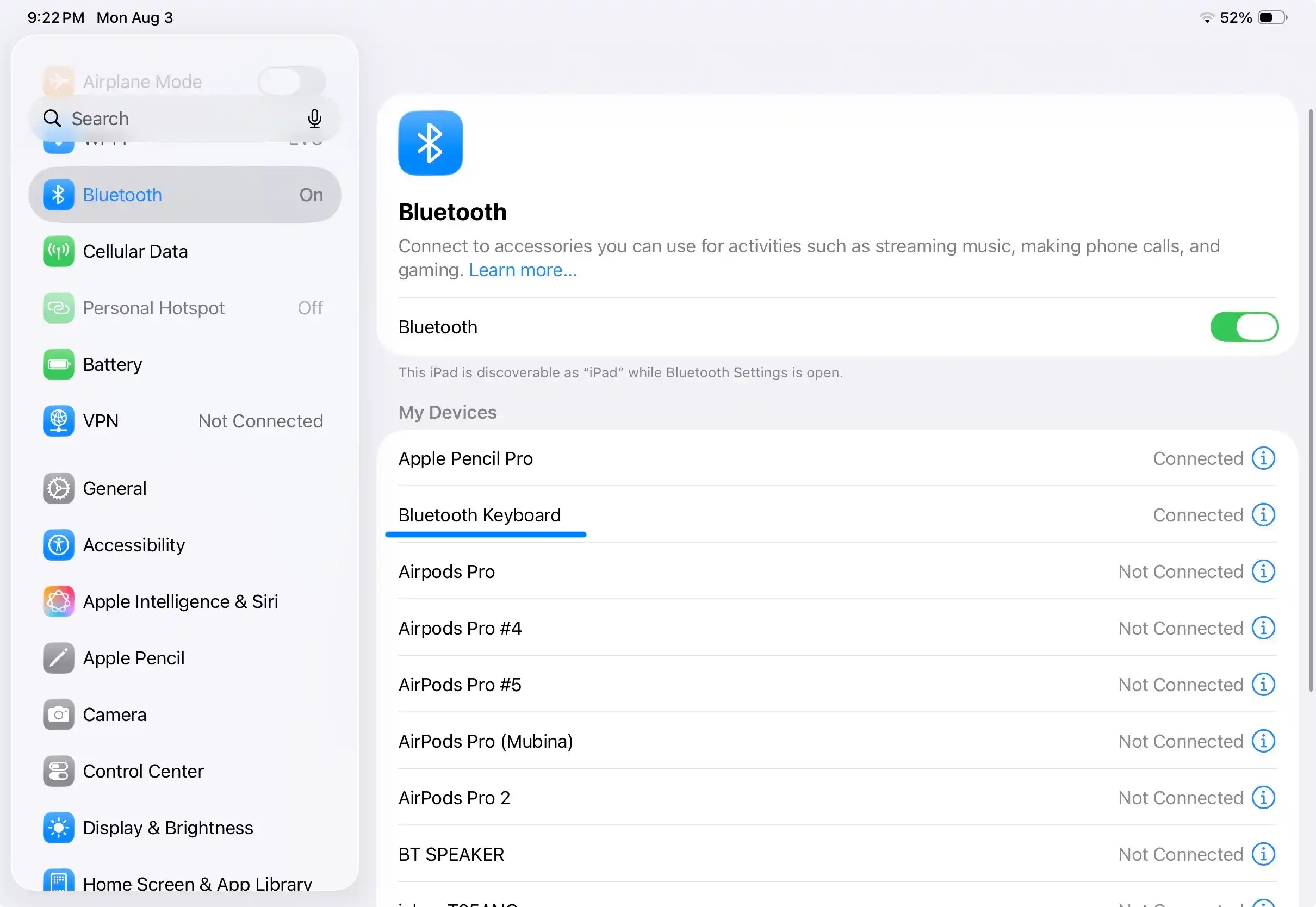The height and width of the screenshot is (907, 1316).
Task: Show info for AirPods Pro 2
Action: tap(1263, 798)
